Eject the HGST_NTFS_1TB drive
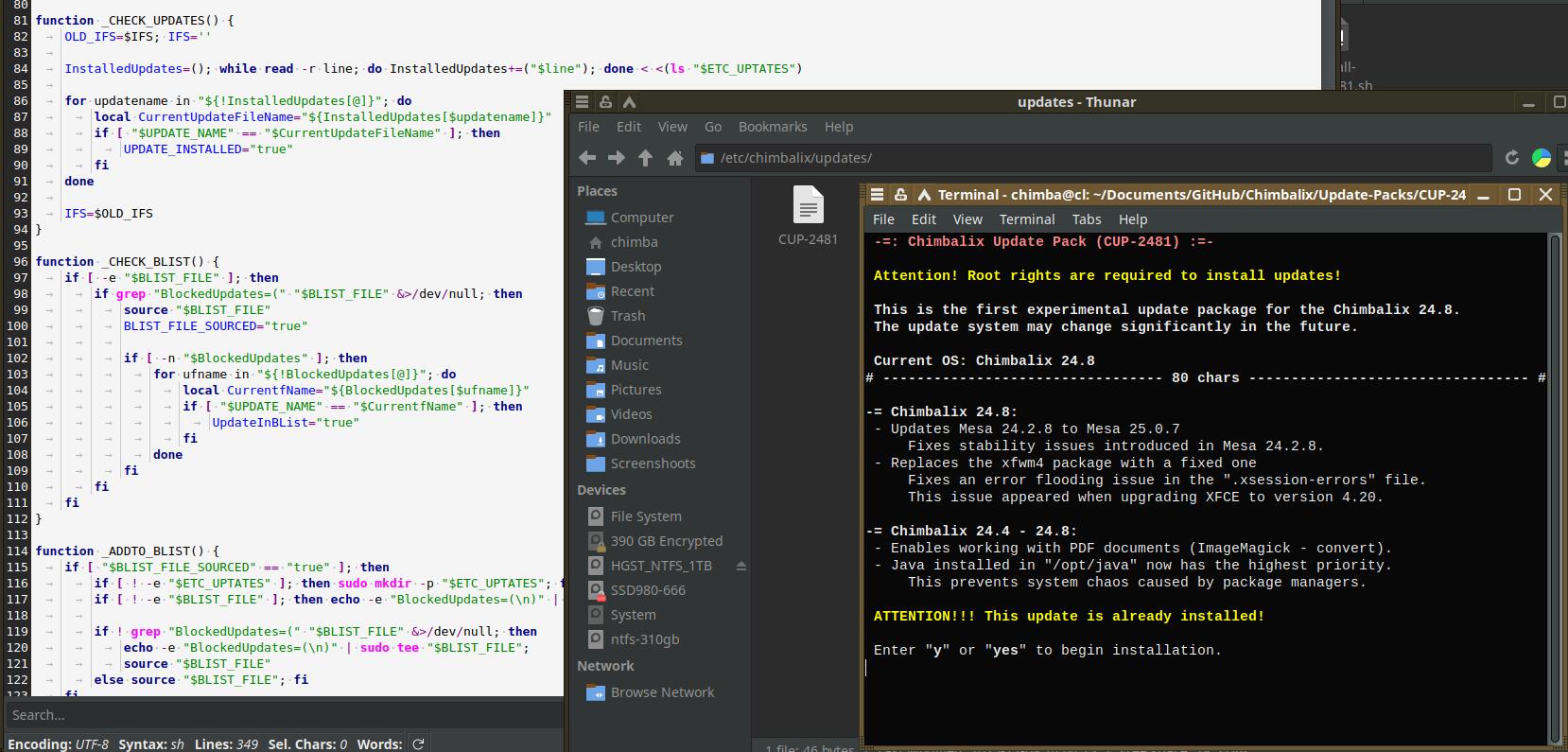 point(741,566)
